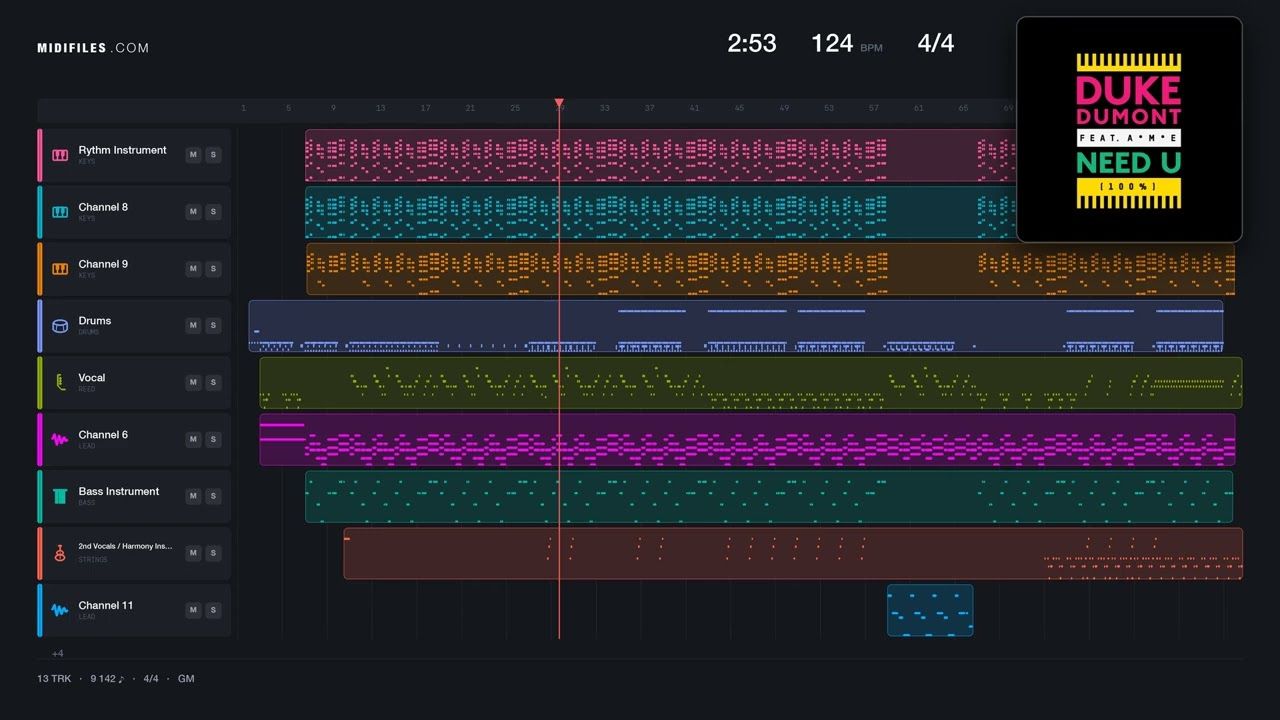Select the olive Vocal note clip

click(x=751, y=383)
